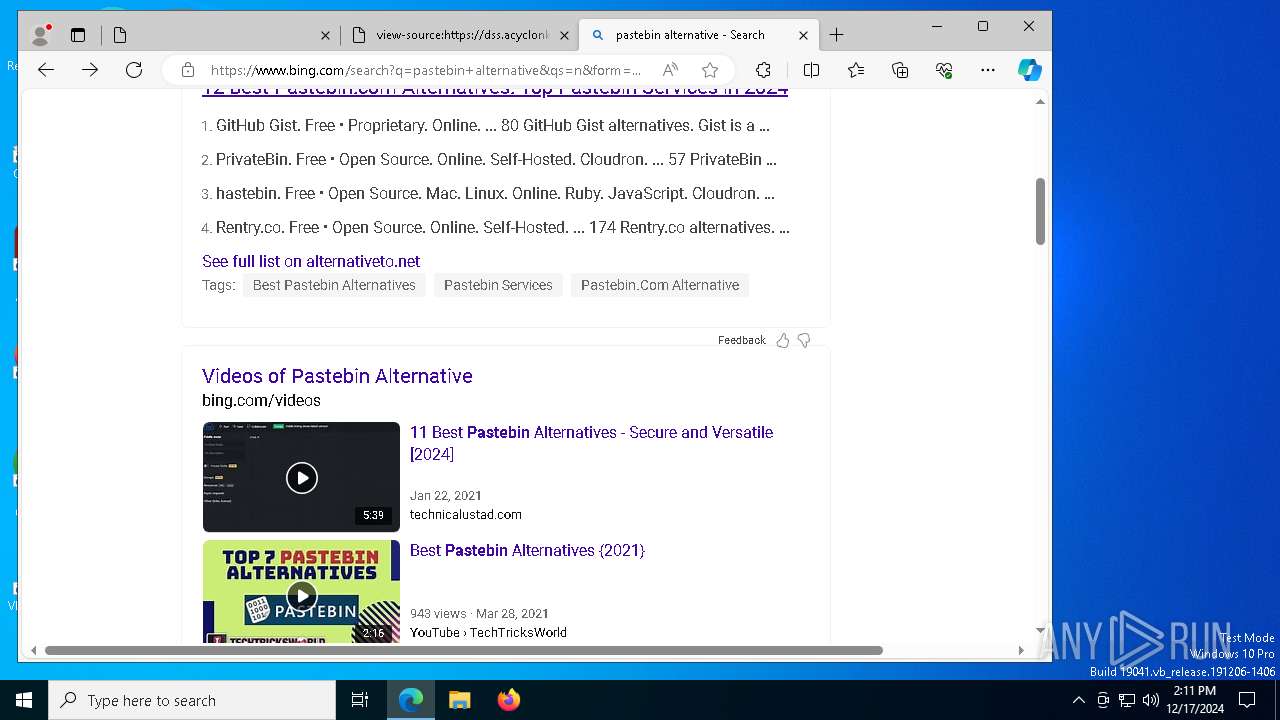The width and height of the screenshot is (1280, 720).
Task: Click the horizontal scrollbar thumb
Action: (464, 650)
